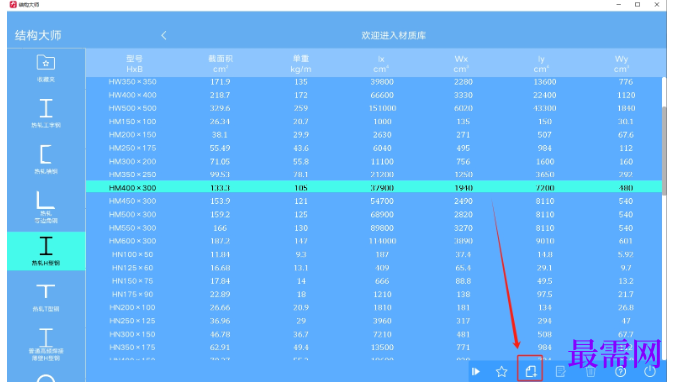
Task: Select the 热轧H型钢 highlighted sidebar tab
Action: click(x=46, y=251)
